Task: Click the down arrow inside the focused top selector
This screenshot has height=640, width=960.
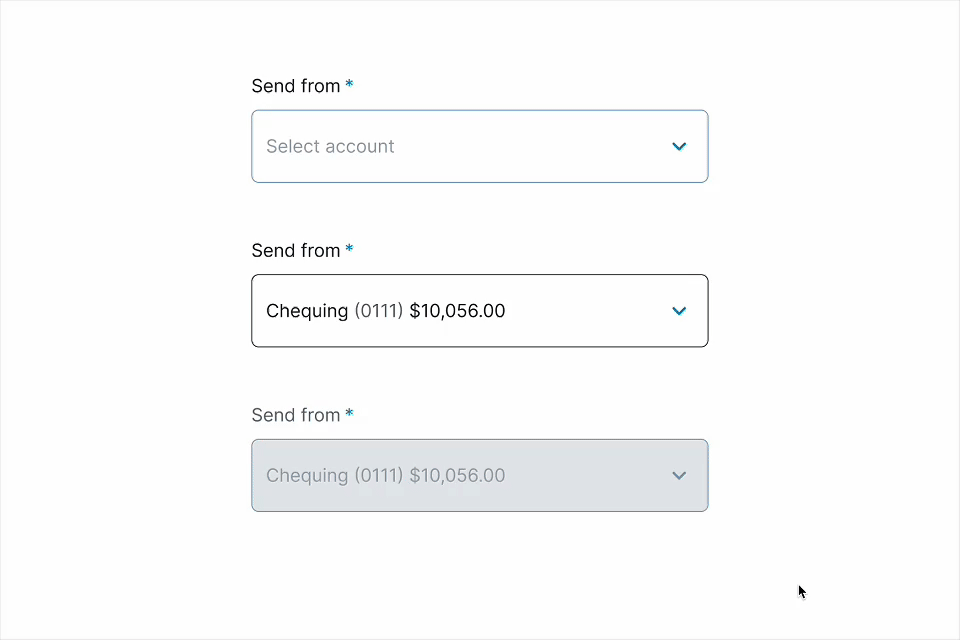Action: point(679,146)
